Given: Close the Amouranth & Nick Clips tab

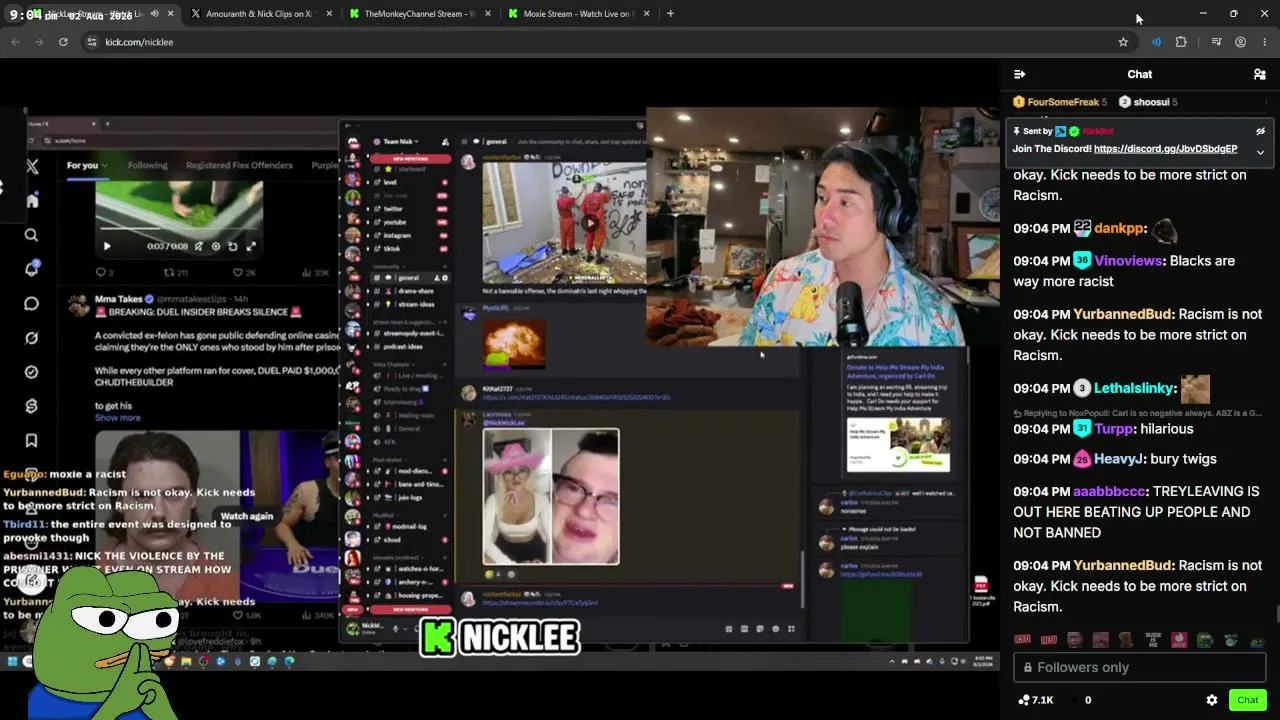Looking at the screenshot, I should pyautogui.click(x=329, y=14).
